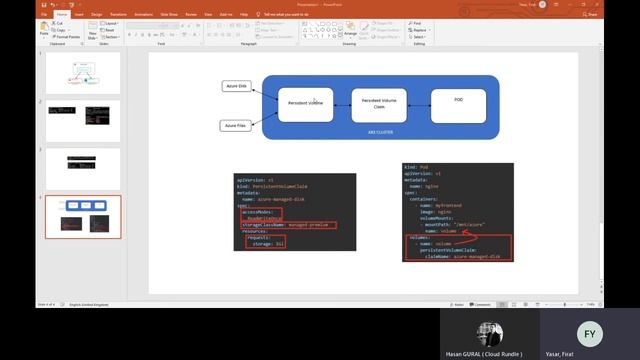Open the Review tab

click(191, 14)
